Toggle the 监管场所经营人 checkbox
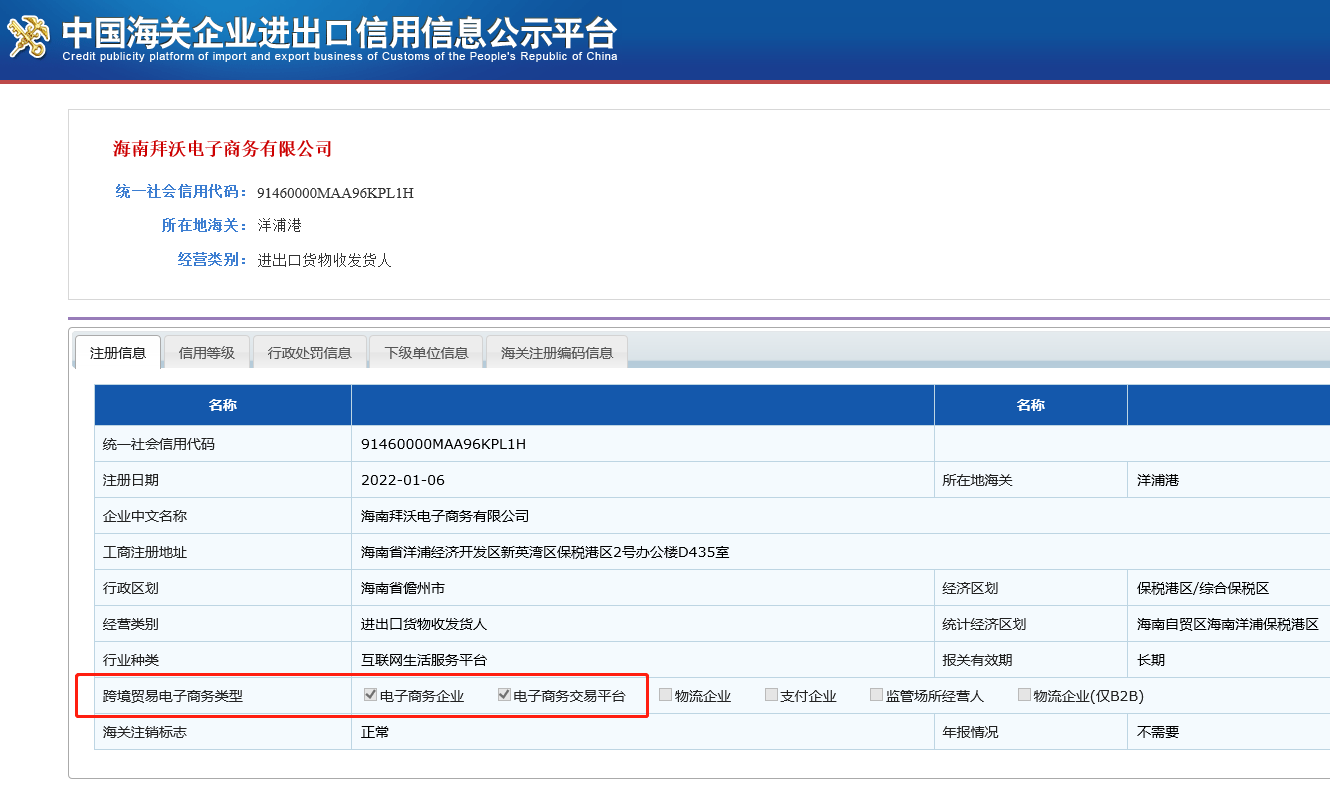The width and height of the screenshot is (1330, 797). 876,695
